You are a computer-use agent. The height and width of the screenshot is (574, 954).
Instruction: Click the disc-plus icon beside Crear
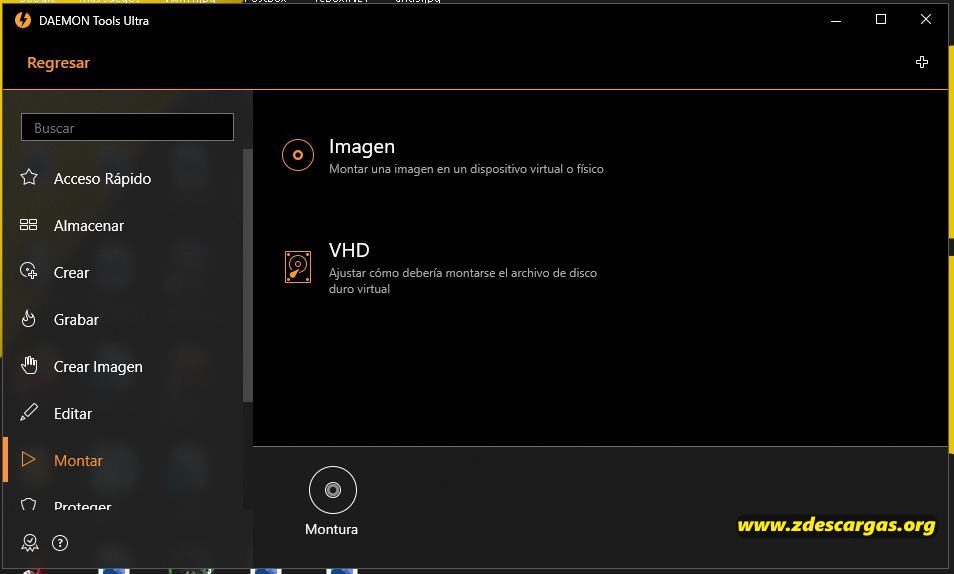[x=29, y=271]
